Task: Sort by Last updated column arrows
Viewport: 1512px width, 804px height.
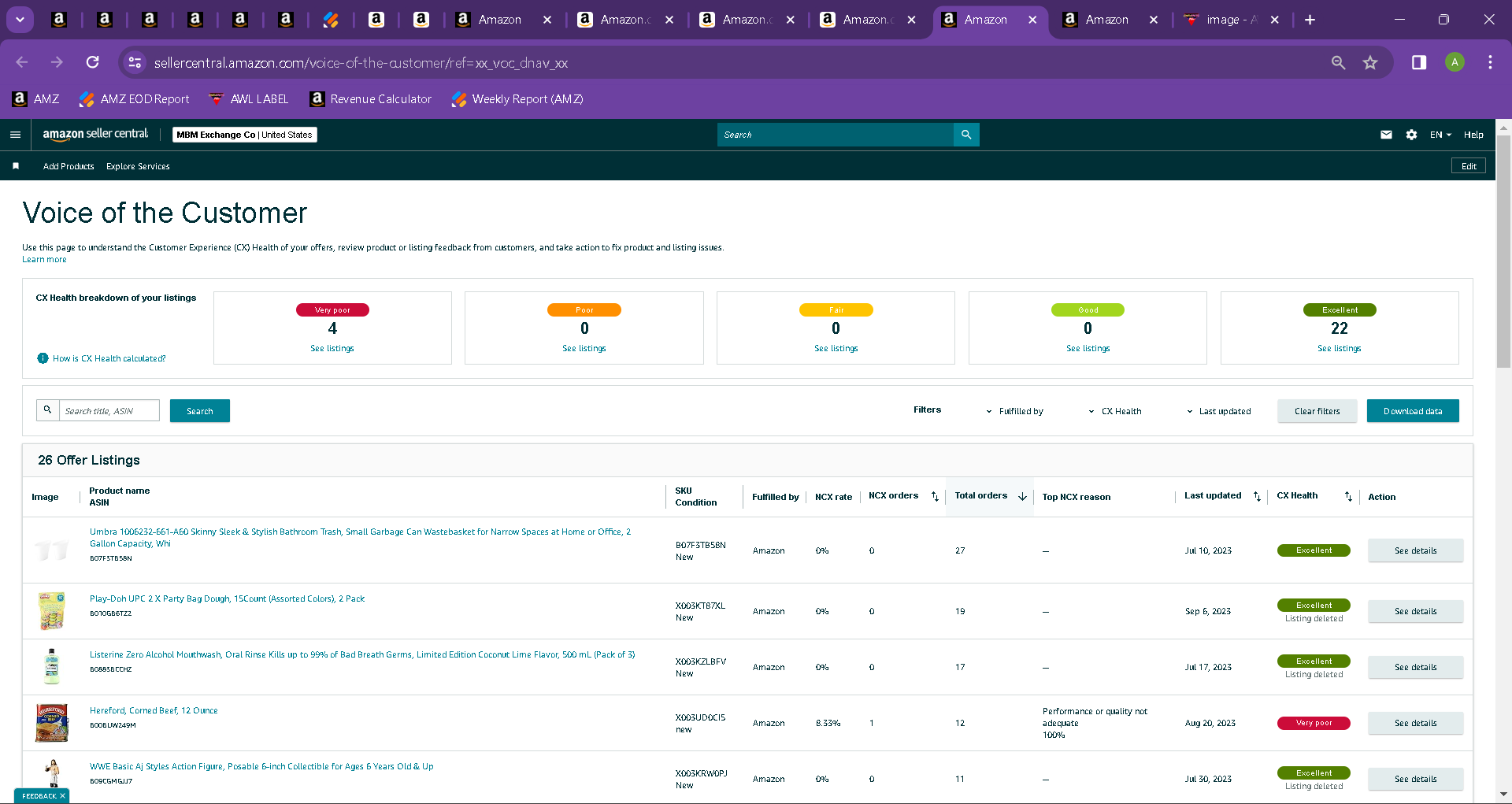Action: pyautogui.click(x=1257, y=496)
